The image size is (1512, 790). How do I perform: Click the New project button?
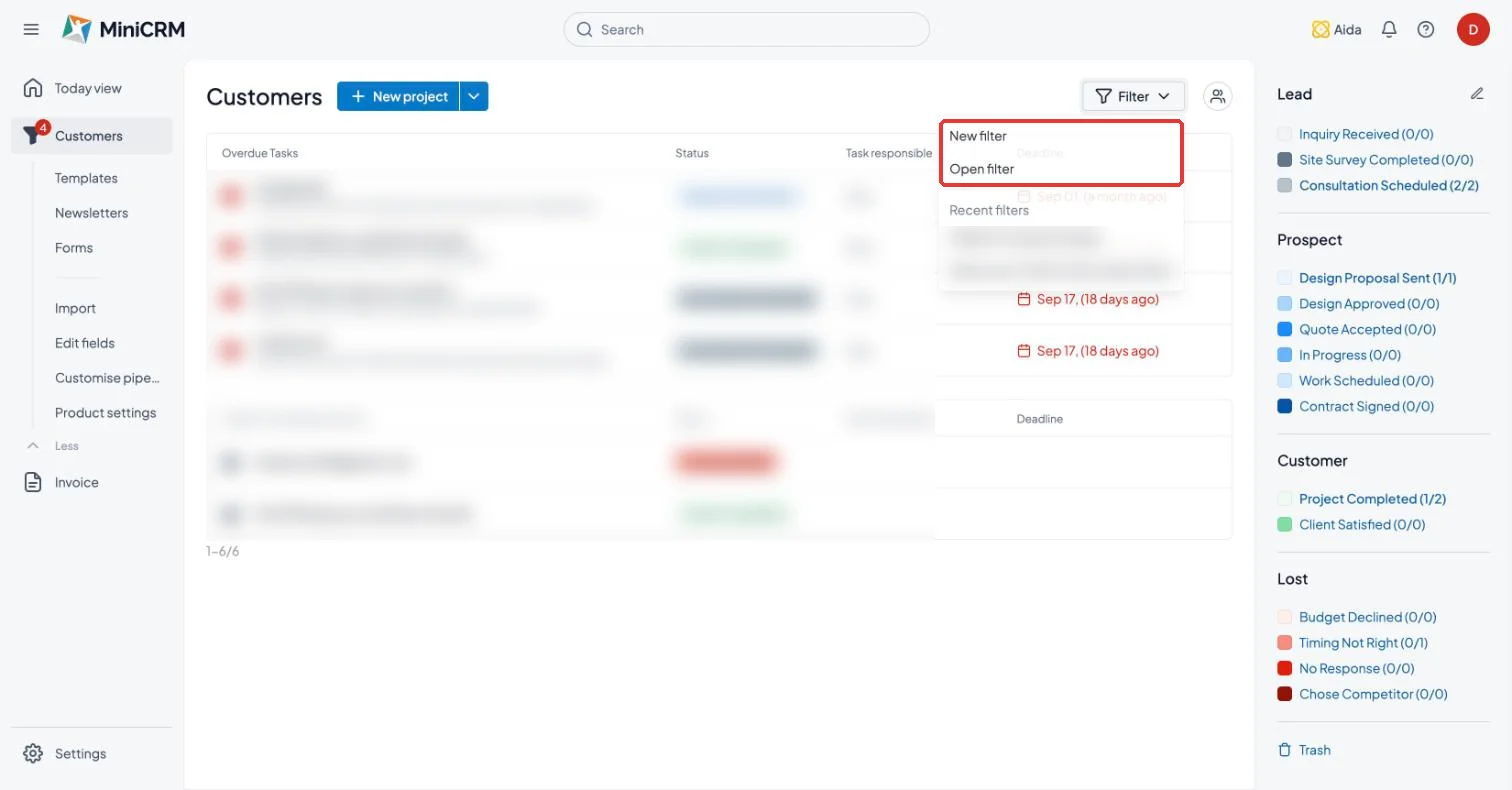coord(398,96)
